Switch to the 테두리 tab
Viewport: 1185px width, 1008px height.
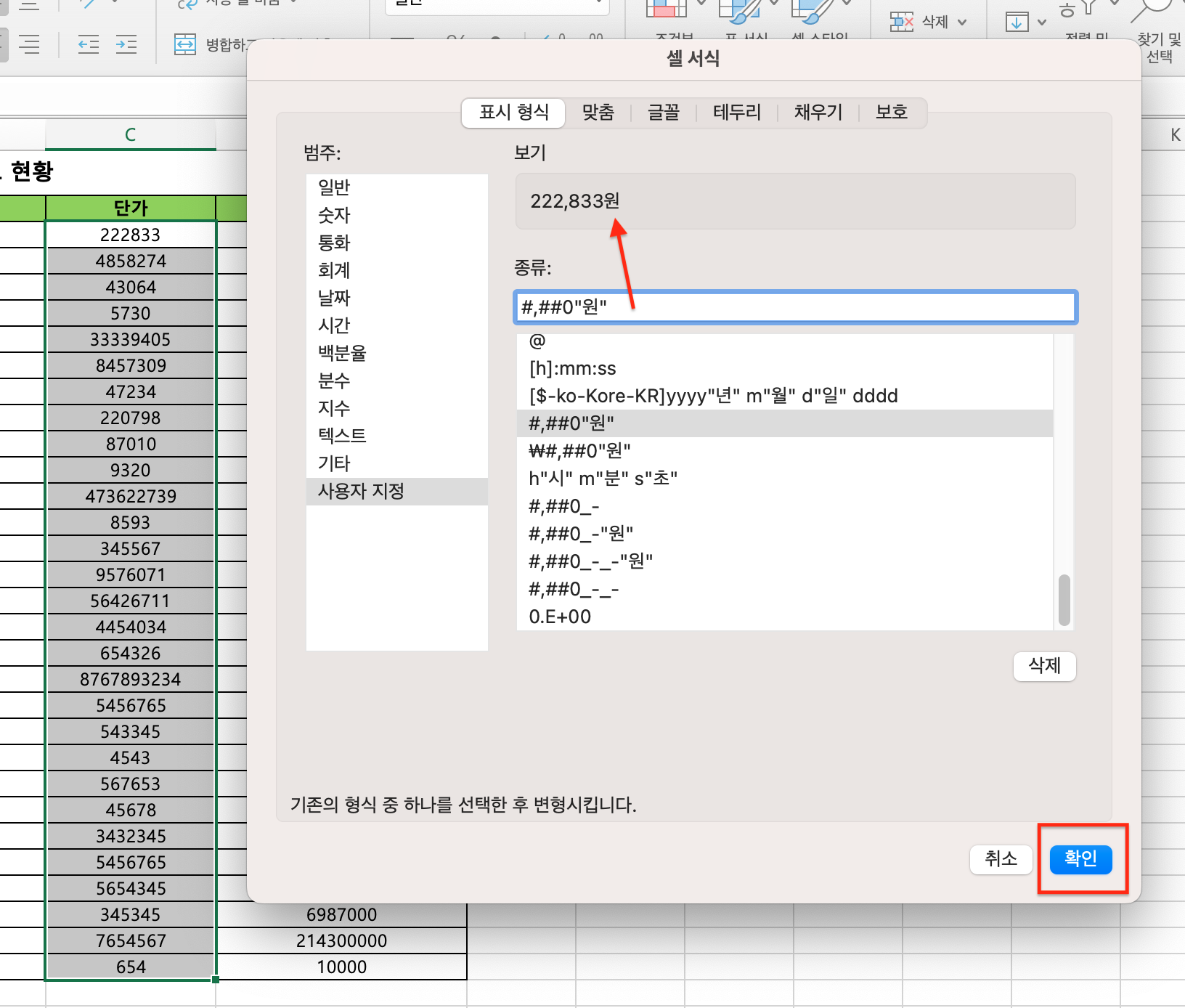click(x=737, y=112)
